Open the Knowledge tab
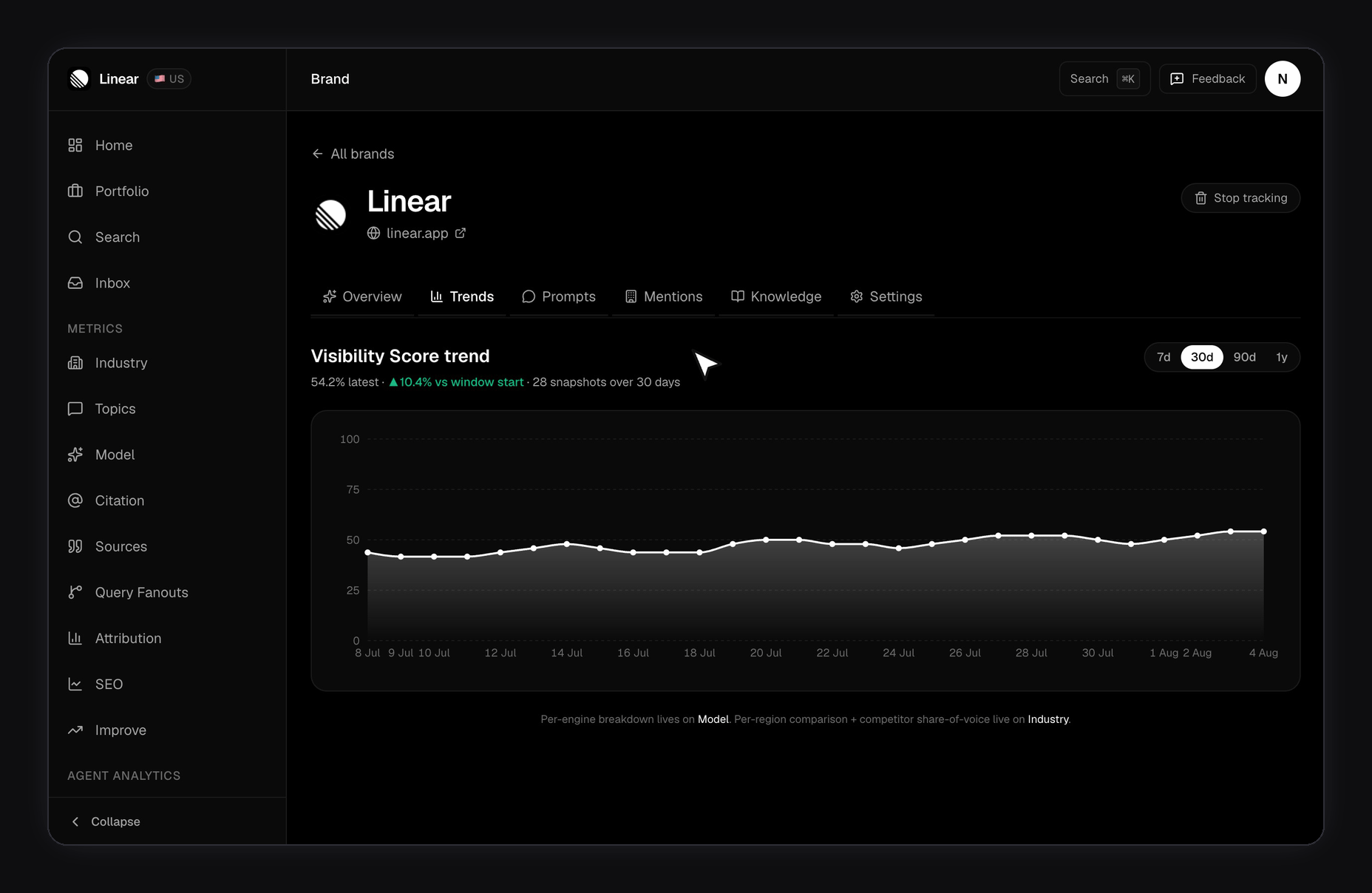Viewport: 1372px width, 893px height. tap(776, 296)
